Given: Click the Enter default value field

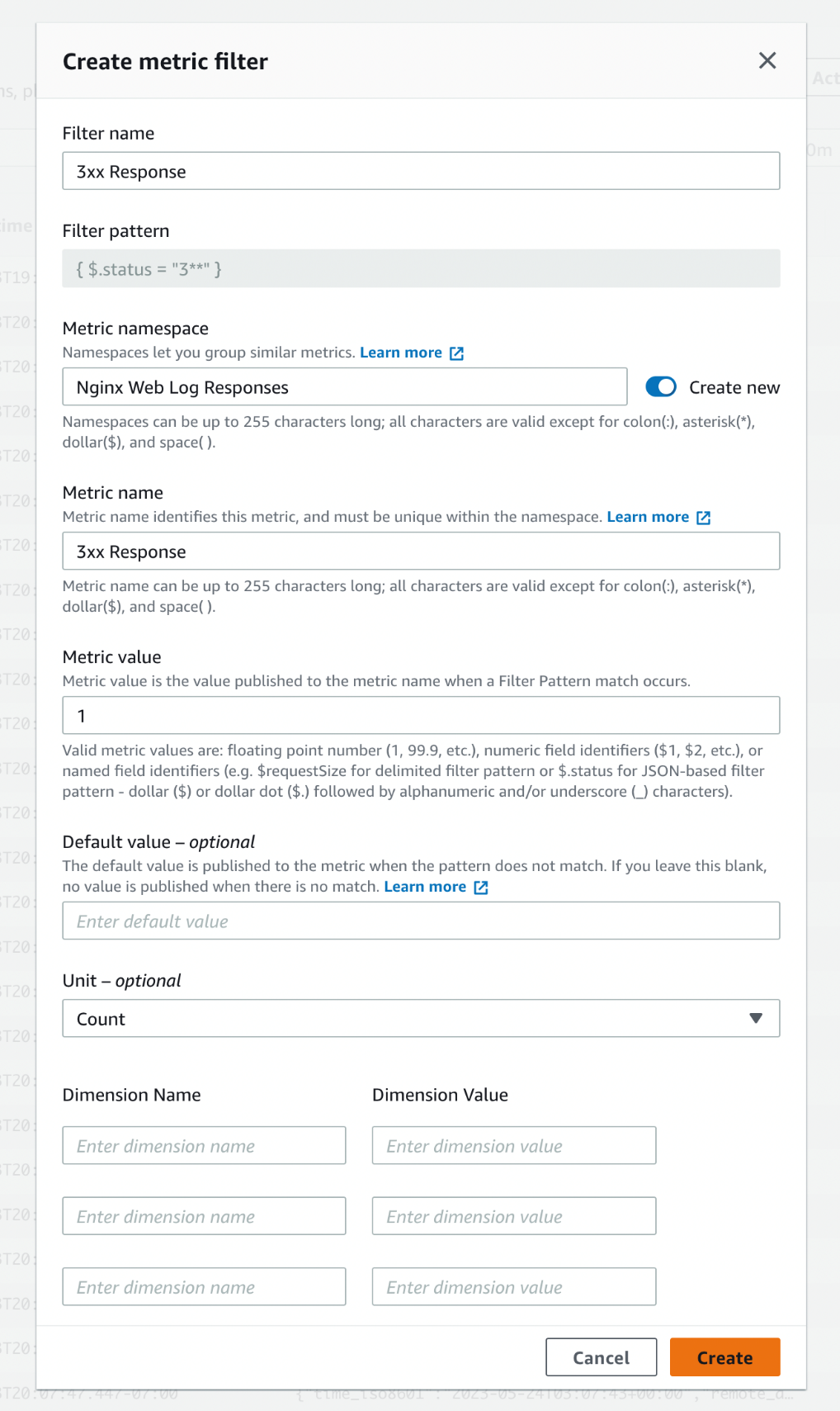Looking at the screenshot, I should coord(421,921).
